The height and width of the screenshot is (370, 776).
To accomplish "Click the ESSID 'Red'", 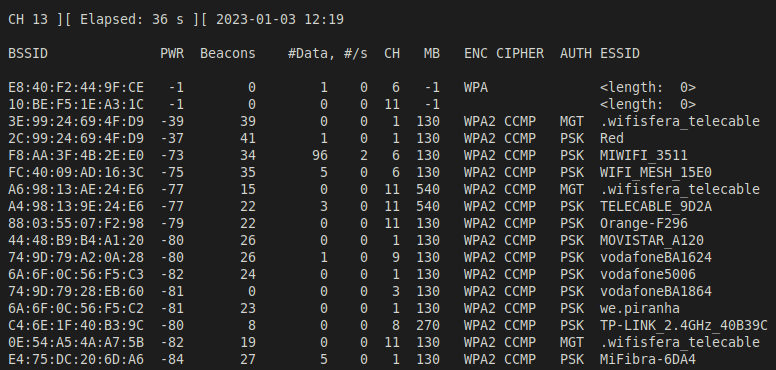I will (612, 139).
